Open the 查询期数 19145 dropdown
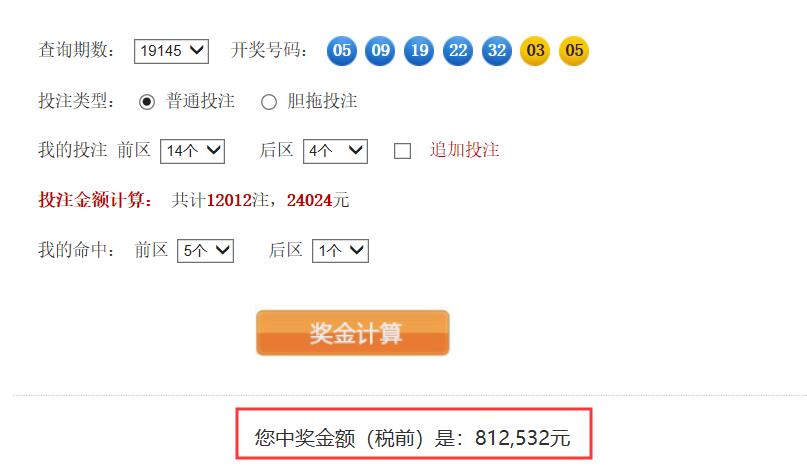The image size is (807, 469). [x=171, y=51]
